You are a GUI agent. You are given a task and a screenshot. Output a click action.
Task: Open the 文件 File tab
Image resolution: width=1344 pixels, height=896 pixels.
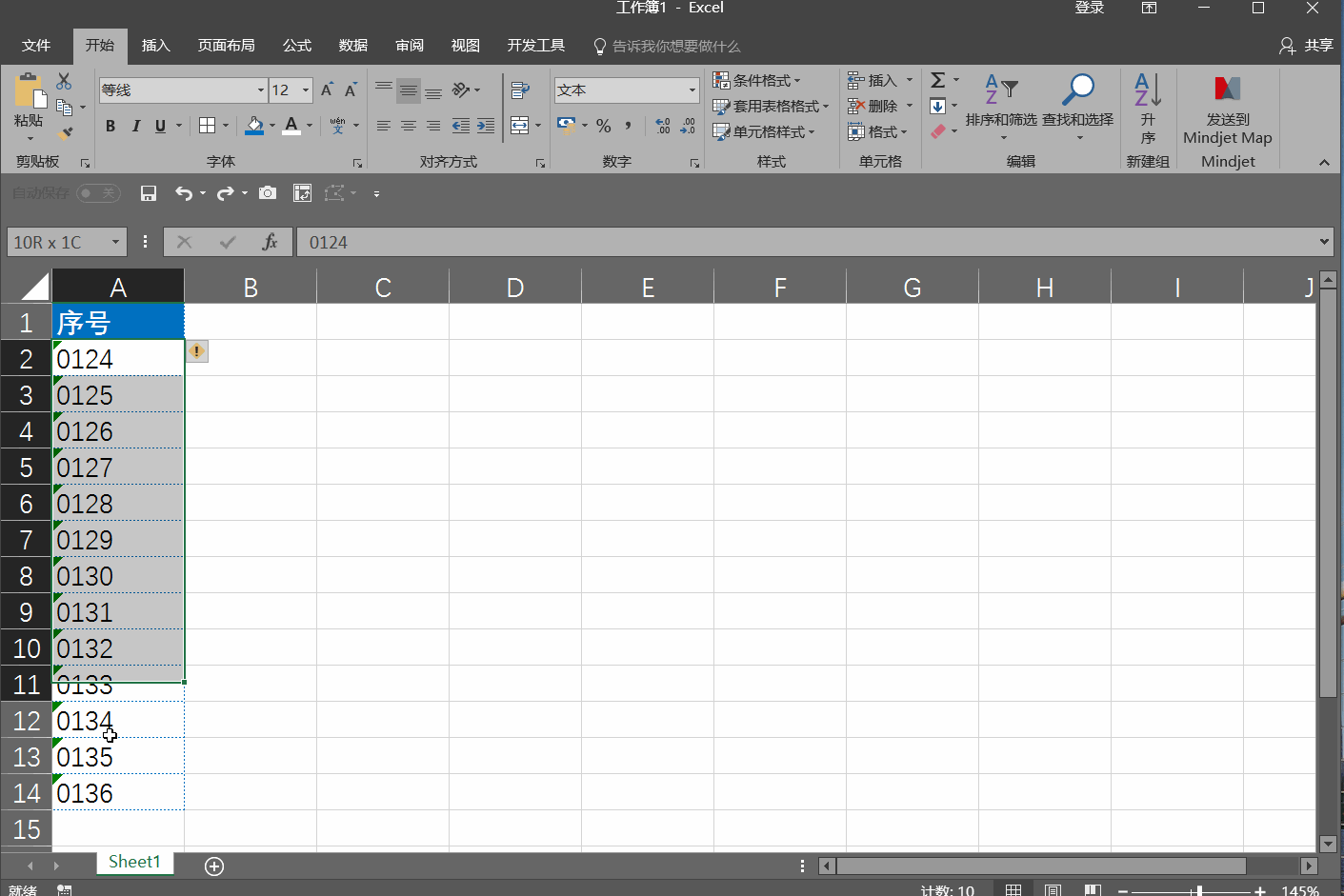[36, 46]
